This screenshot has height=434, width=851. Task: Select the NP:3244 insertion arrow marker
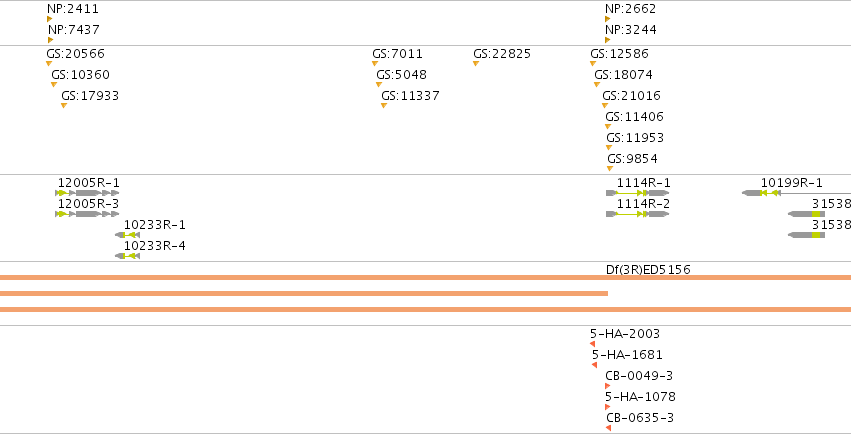click(x=607, y=40)
